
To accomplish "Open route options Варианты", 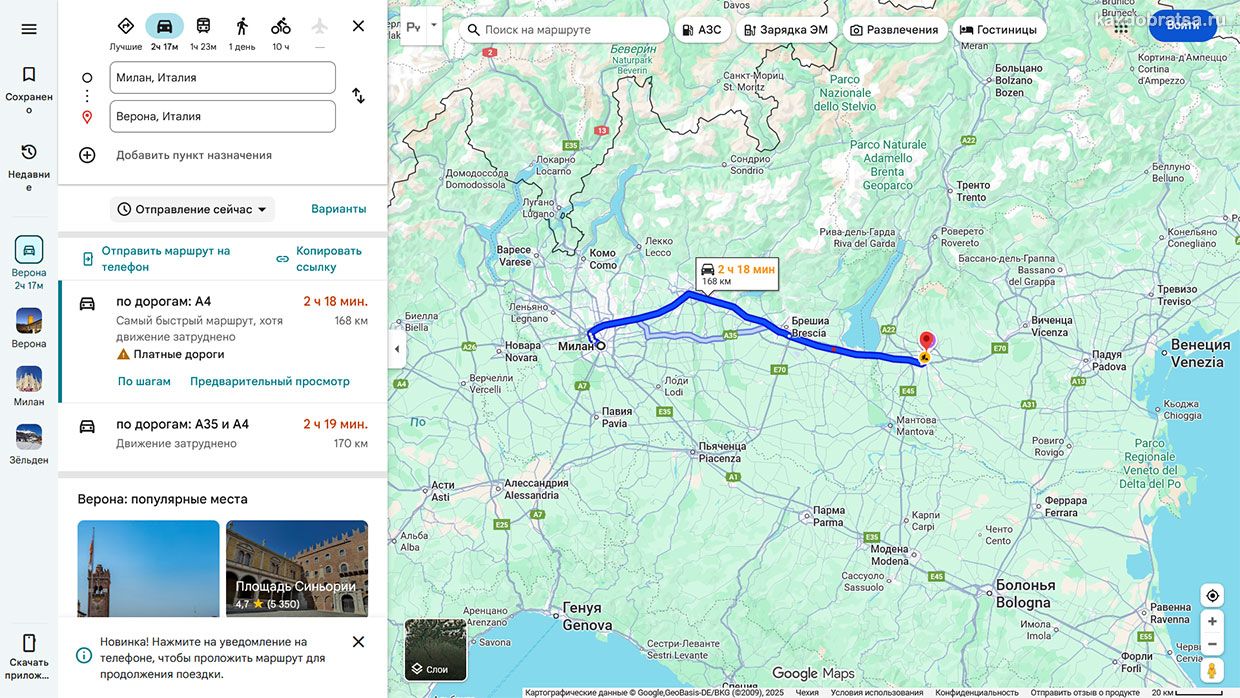I will (338, 209).
